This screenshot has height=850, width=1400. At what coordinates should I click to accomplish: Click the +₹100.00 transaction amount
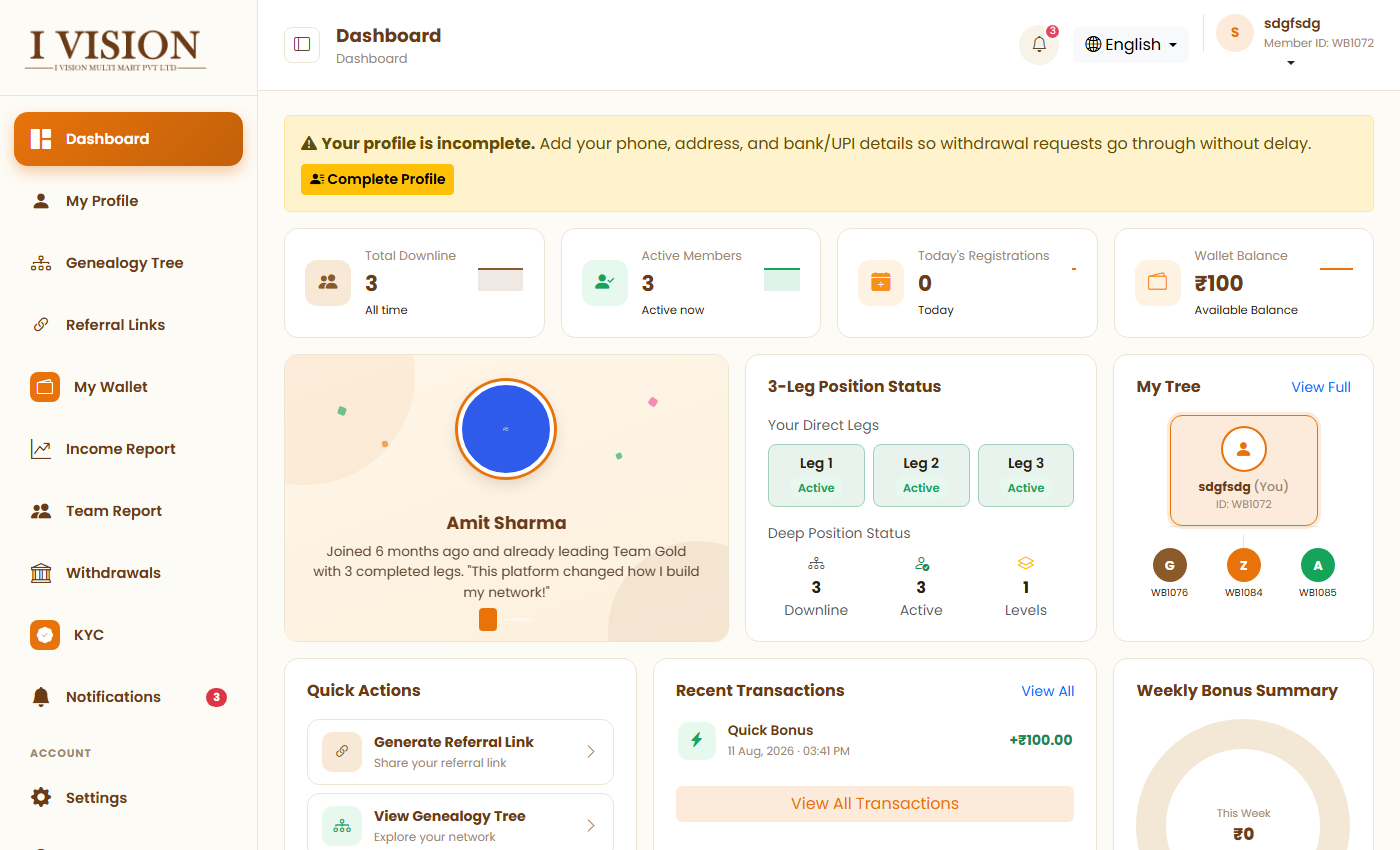1041,740
